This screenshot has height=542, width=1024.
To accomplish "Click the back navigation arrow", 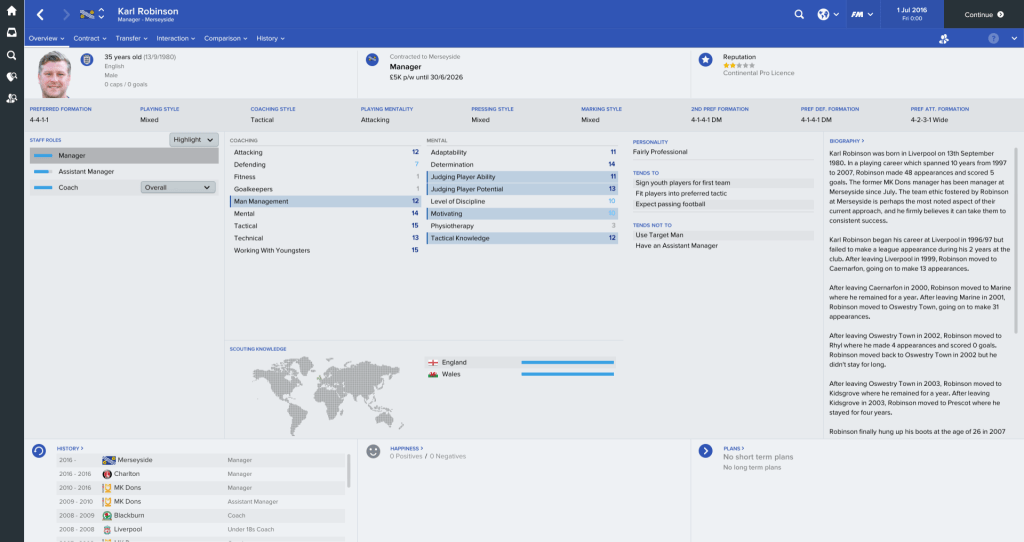I will 40,15.
